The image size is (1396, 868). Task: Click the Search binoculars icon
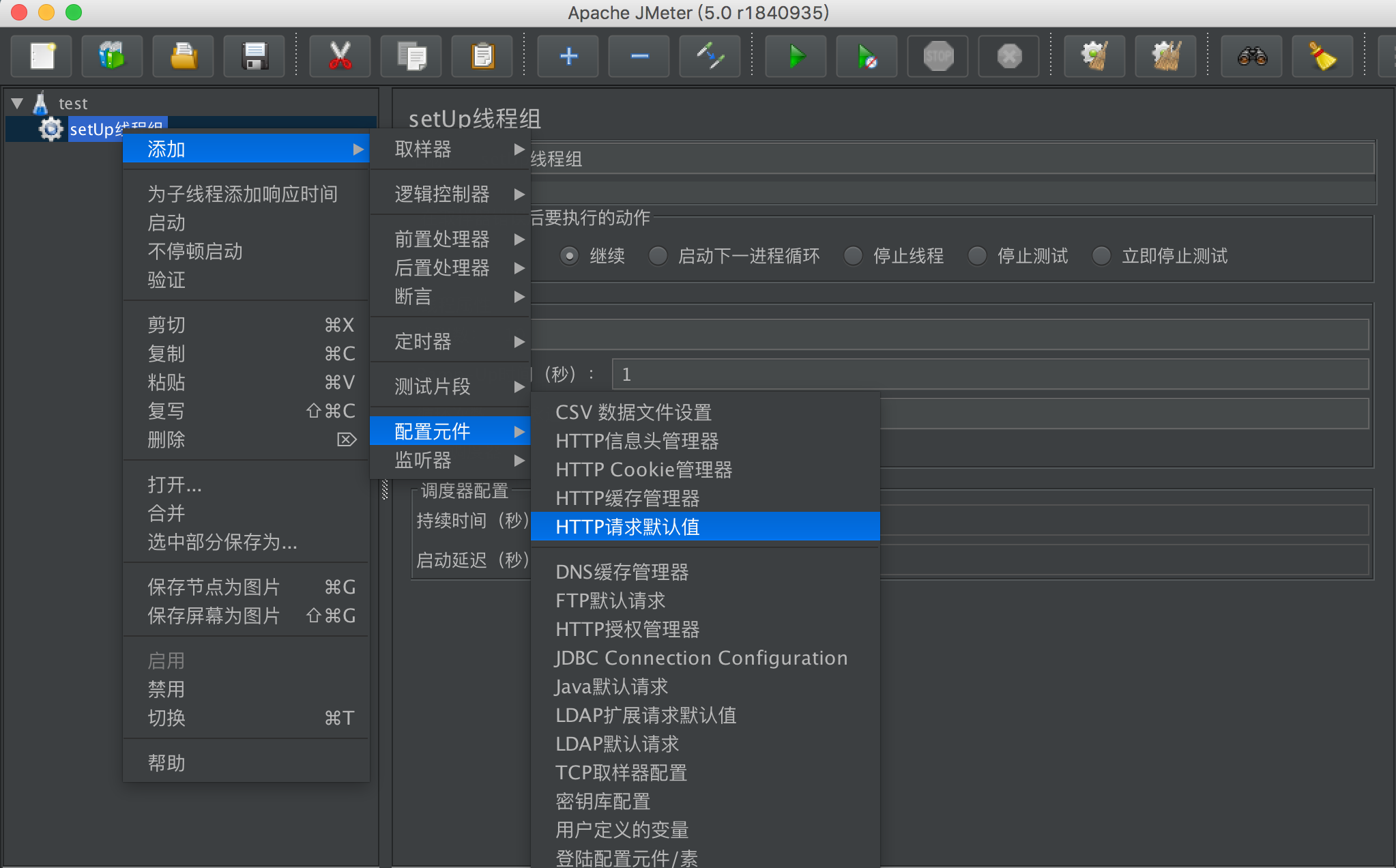1252,56
